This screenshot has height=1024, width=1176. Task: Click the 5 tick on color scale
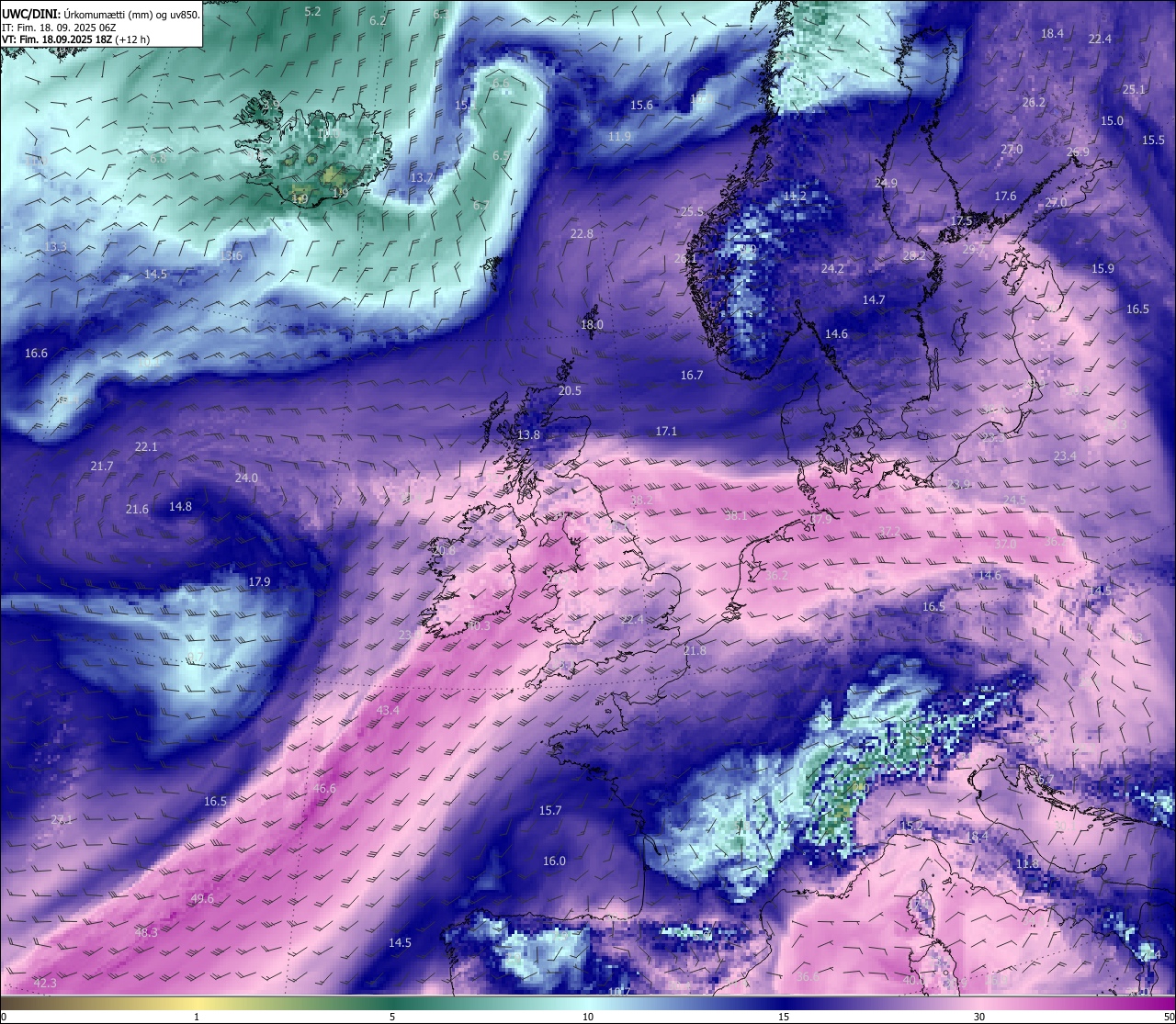(x=392, y=1017)
